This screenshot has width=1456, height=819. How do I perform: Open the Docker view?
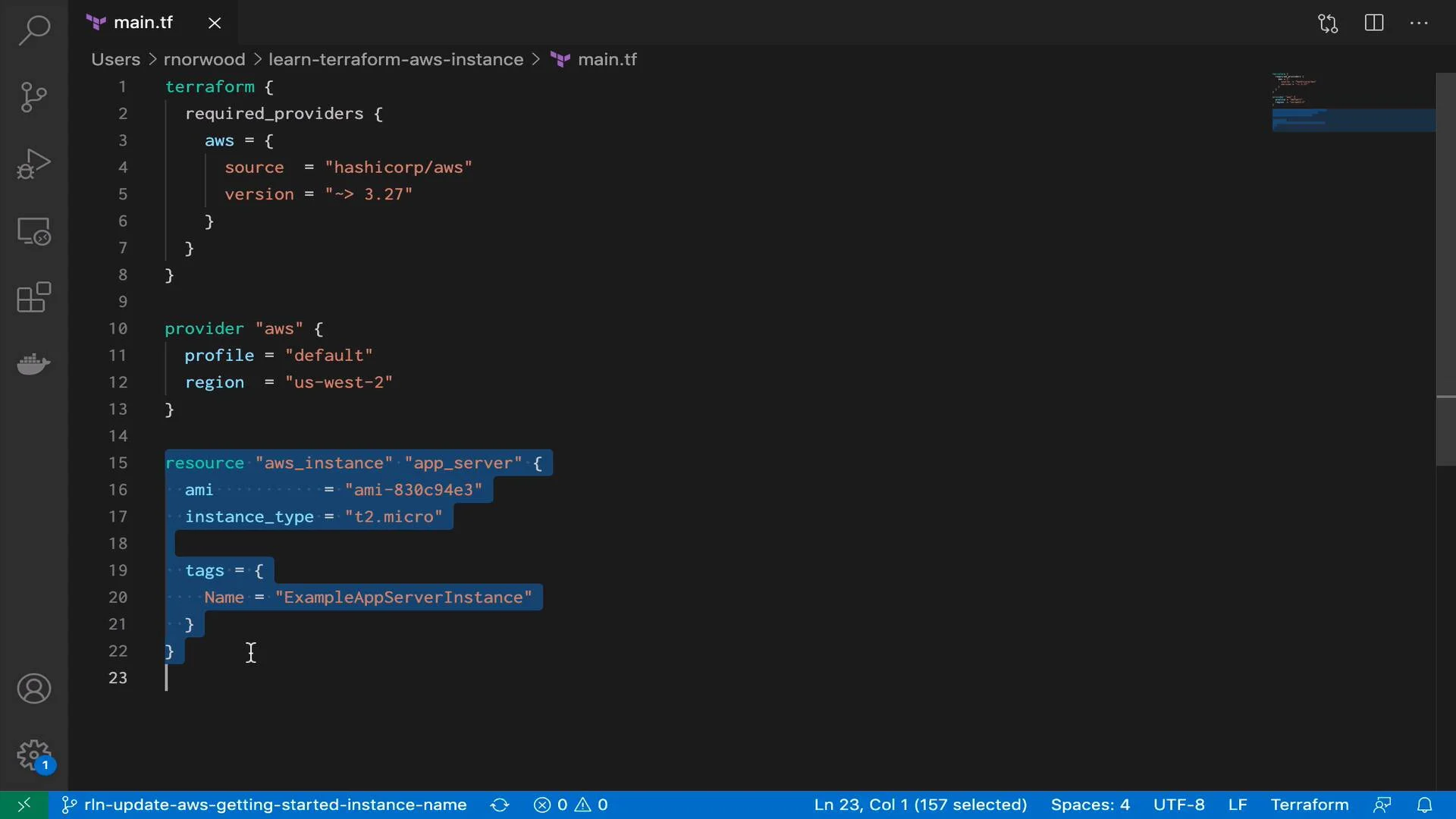click(x=34, y=364)
